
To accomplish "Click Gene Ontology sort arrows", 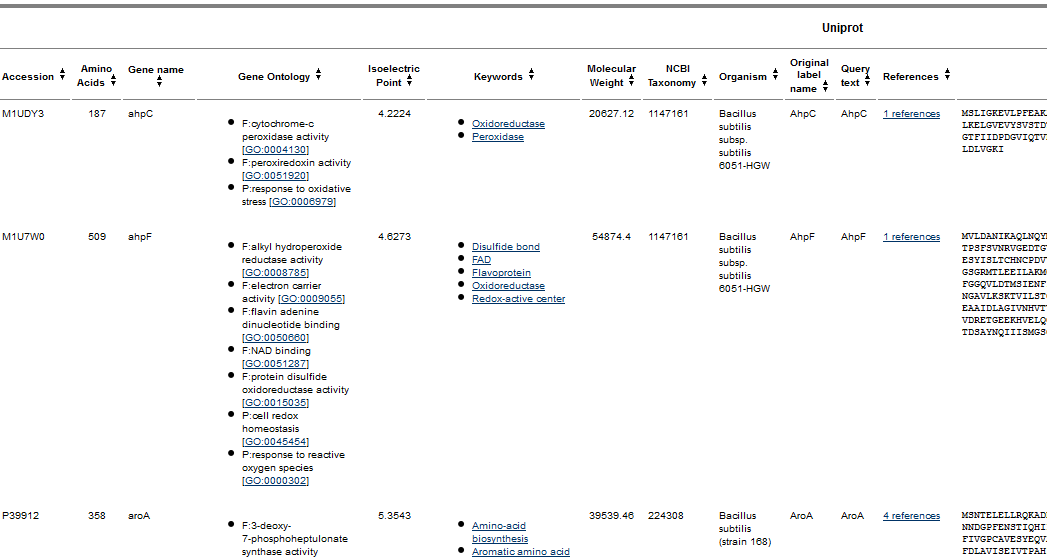I will (x=318, y=77).
